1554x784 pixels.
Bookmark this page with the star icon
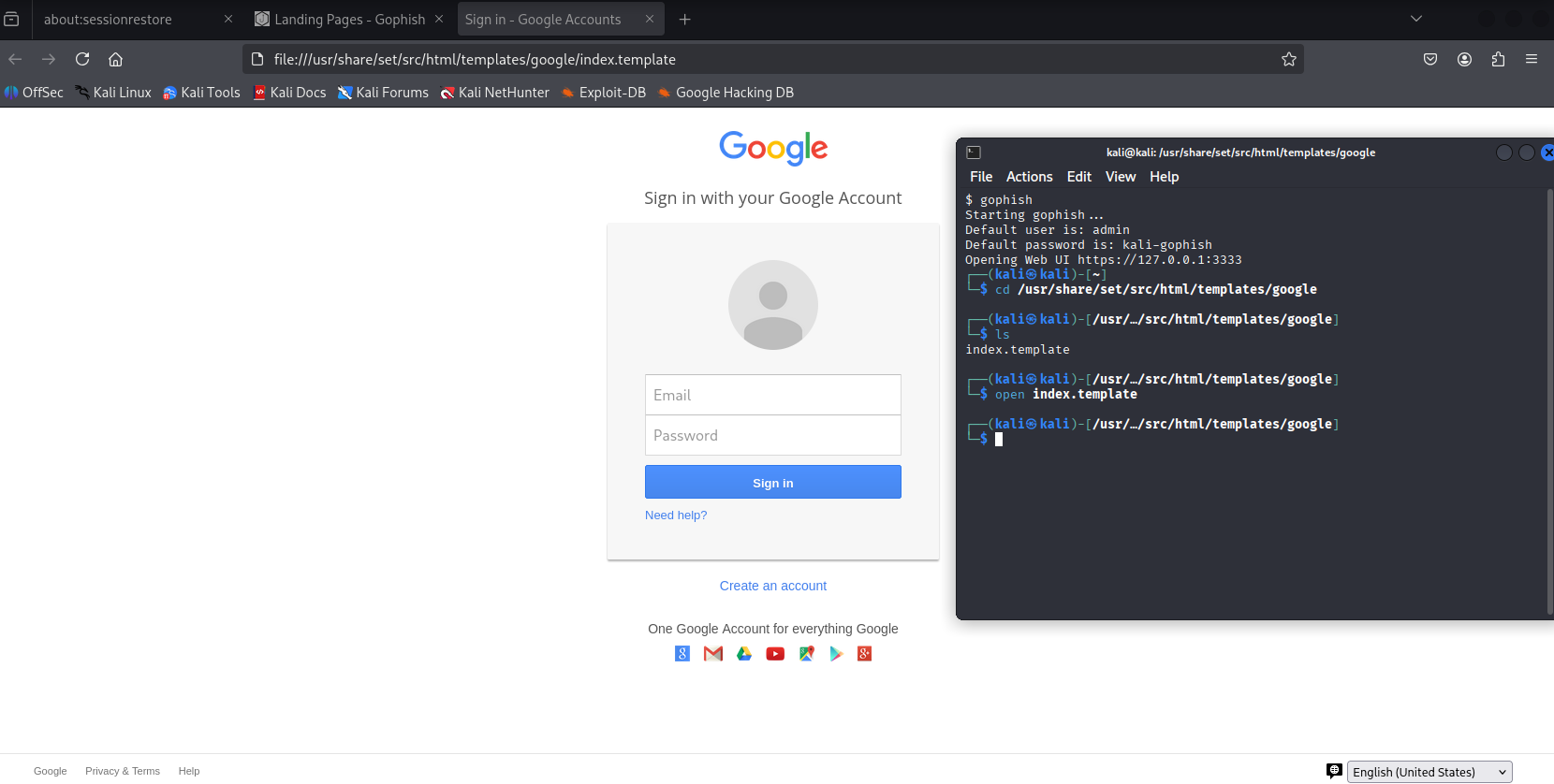click(1289, 59)
